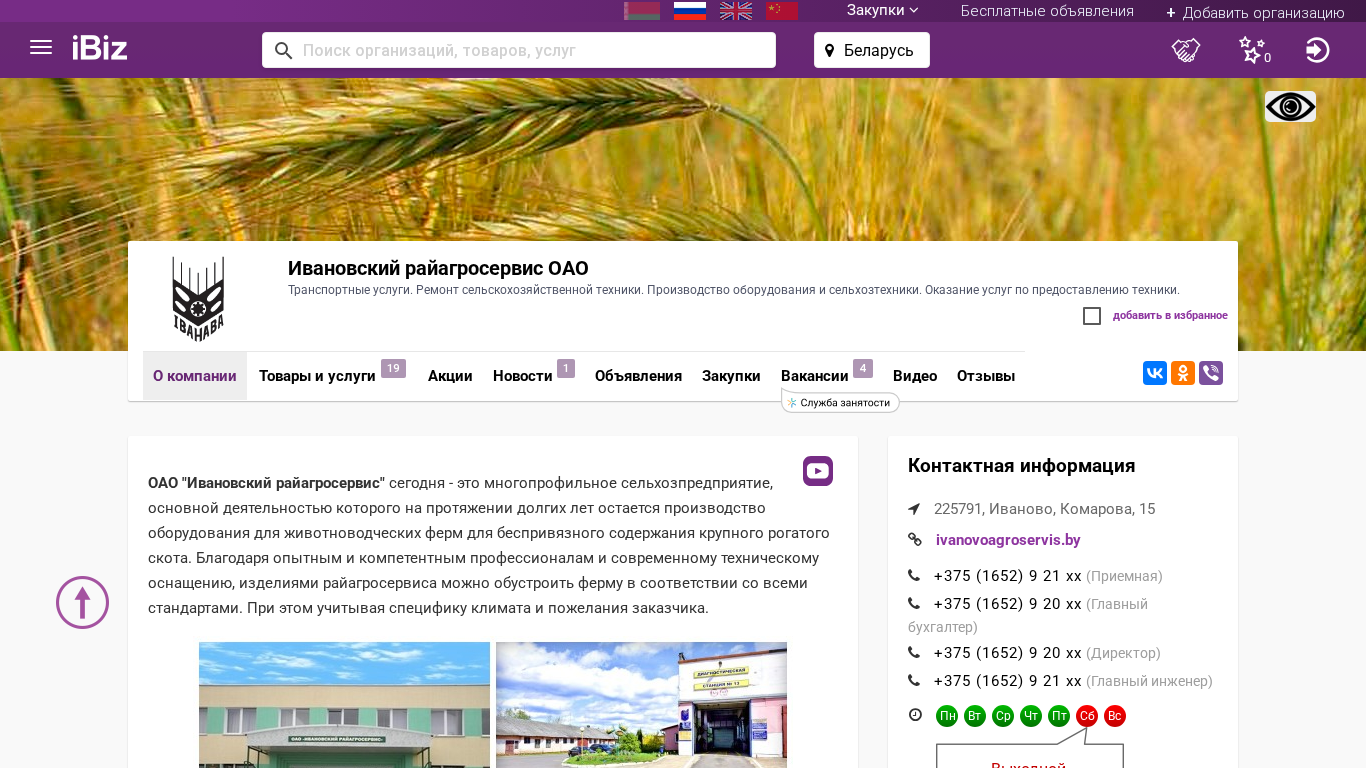Viewport: 1366px width, 768px height.
Task: Click the working hours clock icon
Action: pos(915,715)
